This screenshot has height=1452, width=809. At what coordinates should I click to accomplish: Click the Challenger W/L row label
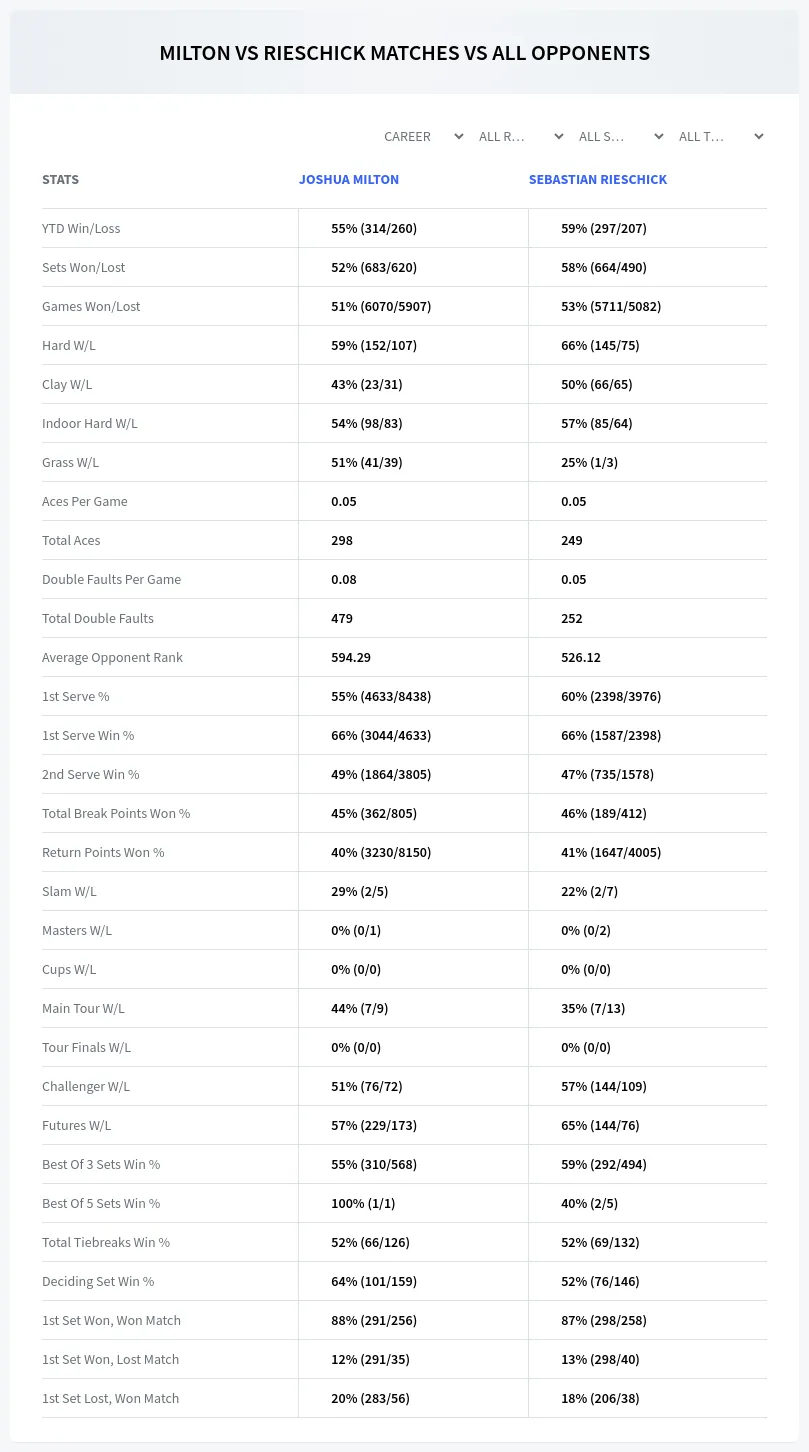[86, 1086]
